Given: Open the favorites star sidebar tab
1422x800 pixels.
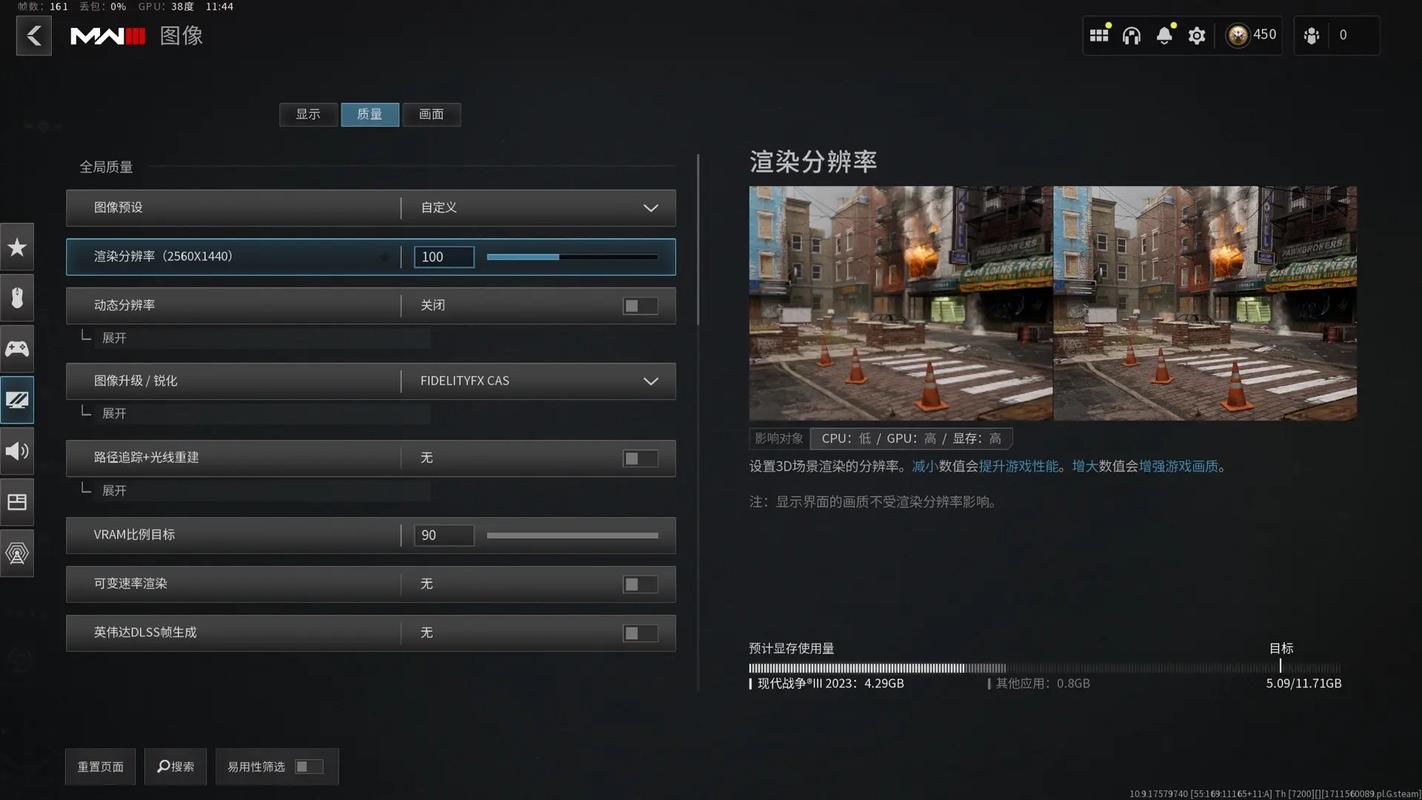Looking at the screenshot, I should 17,247.
